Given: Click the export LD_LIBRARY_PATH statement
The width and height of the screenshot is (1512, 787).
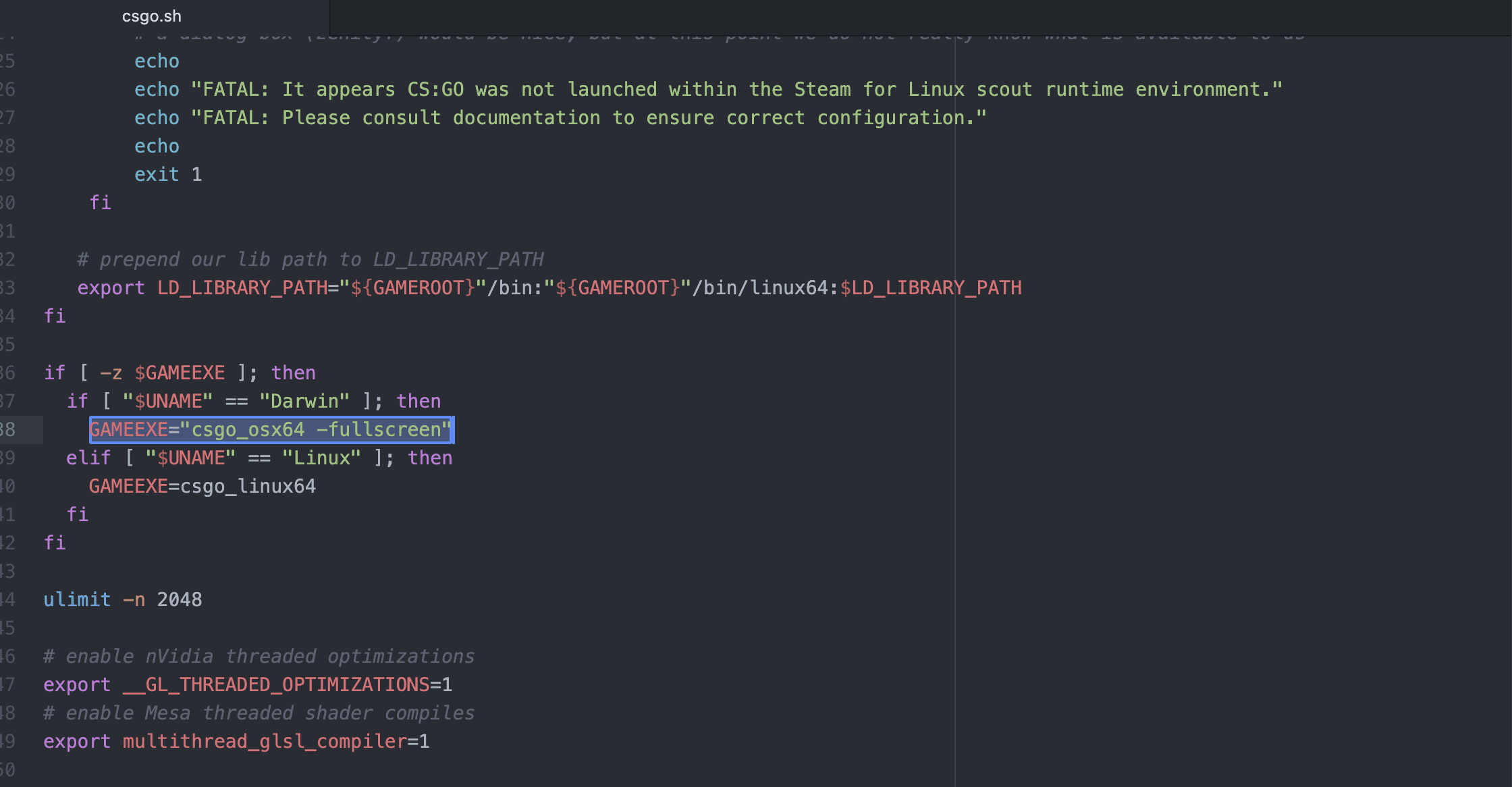Looking at the screenshot, I should 549,288.
